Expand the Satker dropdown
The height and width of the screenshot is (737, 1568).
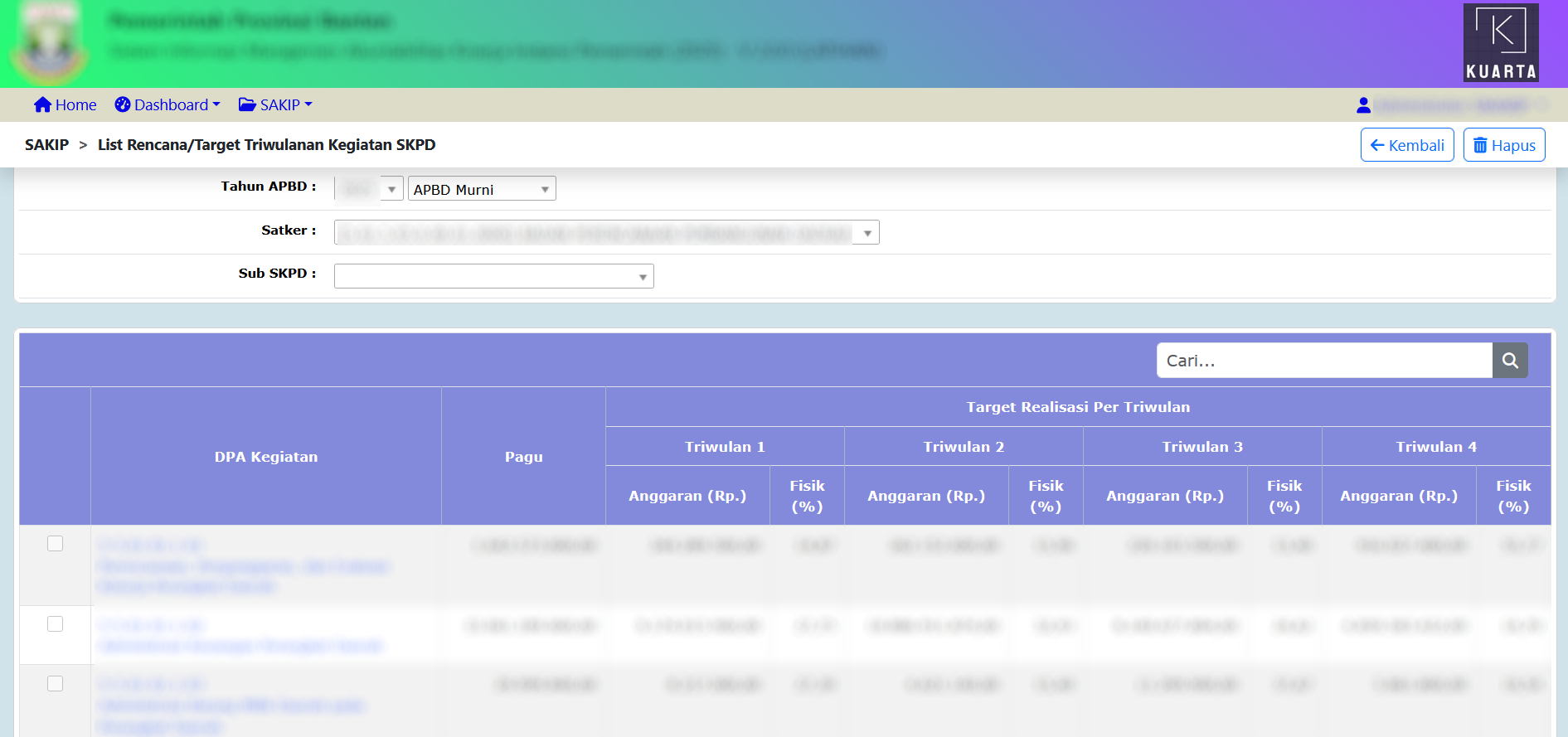coord(606,233)
